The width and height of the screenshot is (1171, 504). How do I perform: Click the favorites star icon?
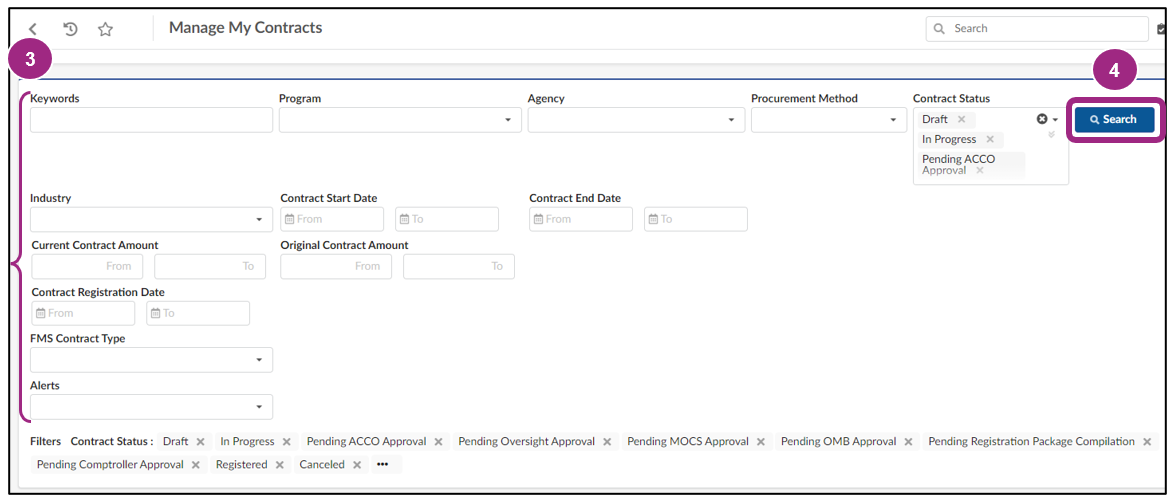tap(105, 29)
